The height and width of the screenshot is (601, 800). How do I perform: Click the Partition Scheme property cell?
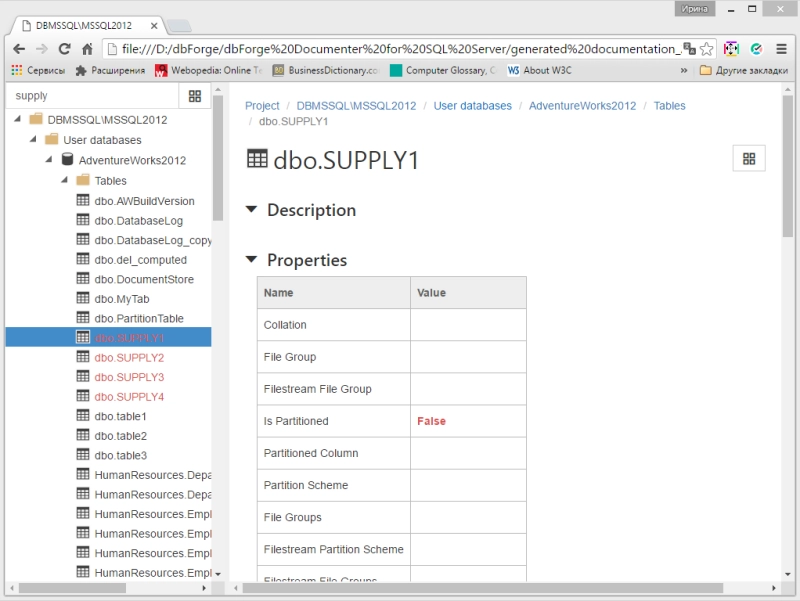[x=334, y=485]
